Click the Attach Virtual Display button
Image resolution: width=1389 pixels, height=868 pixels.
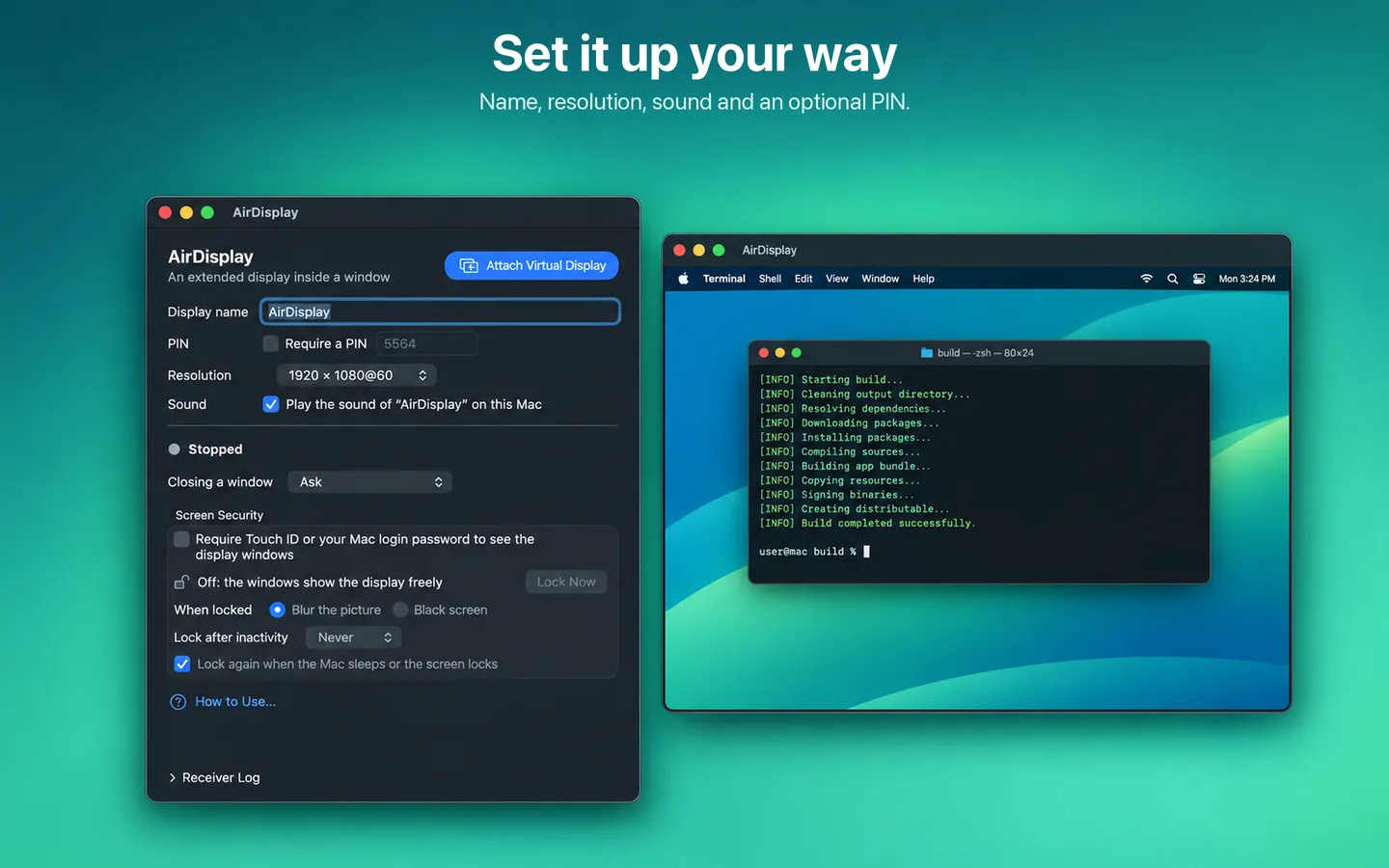531,265
